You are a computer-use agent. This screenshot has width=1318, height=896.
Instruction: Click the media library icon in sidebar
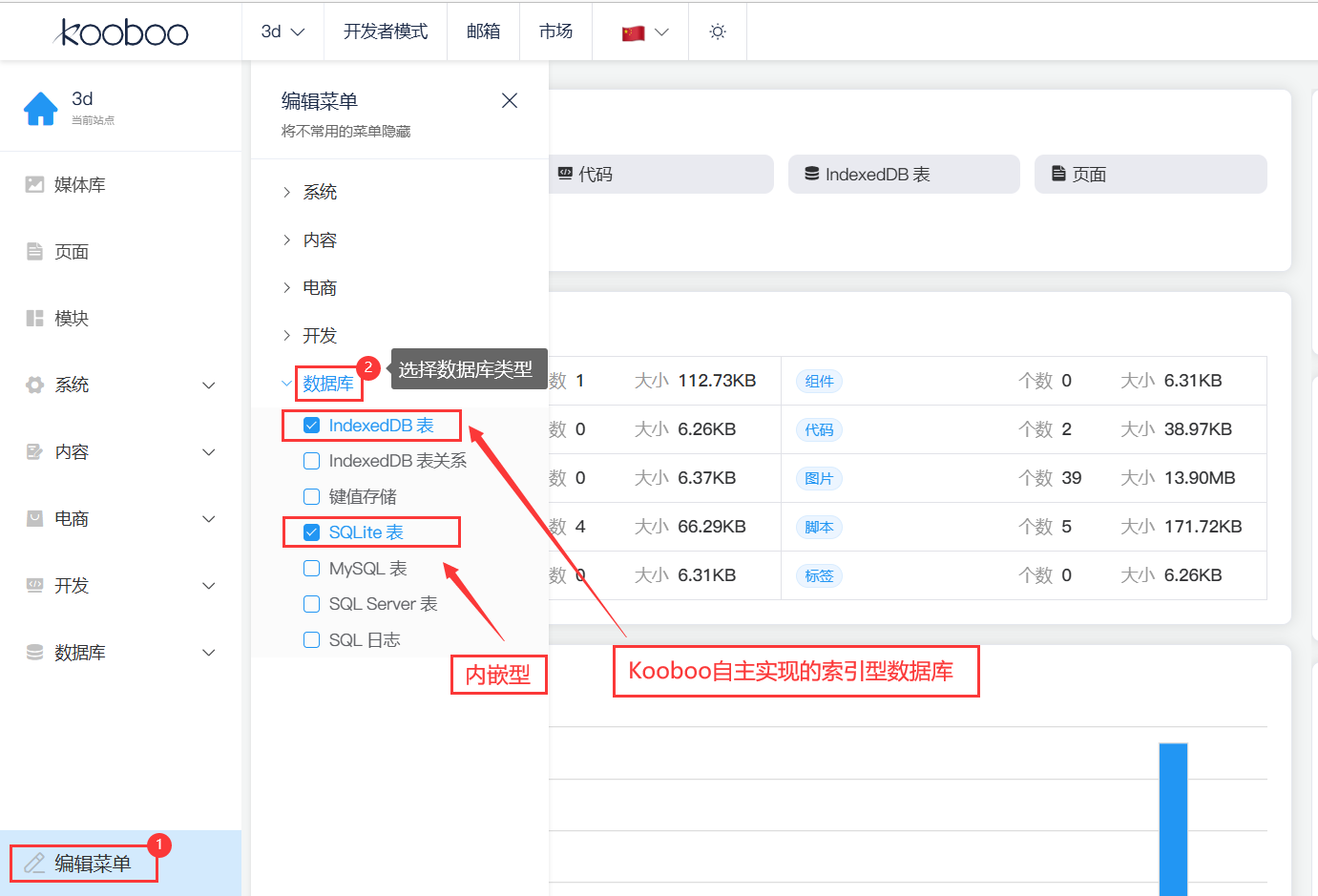click(34, 184)
